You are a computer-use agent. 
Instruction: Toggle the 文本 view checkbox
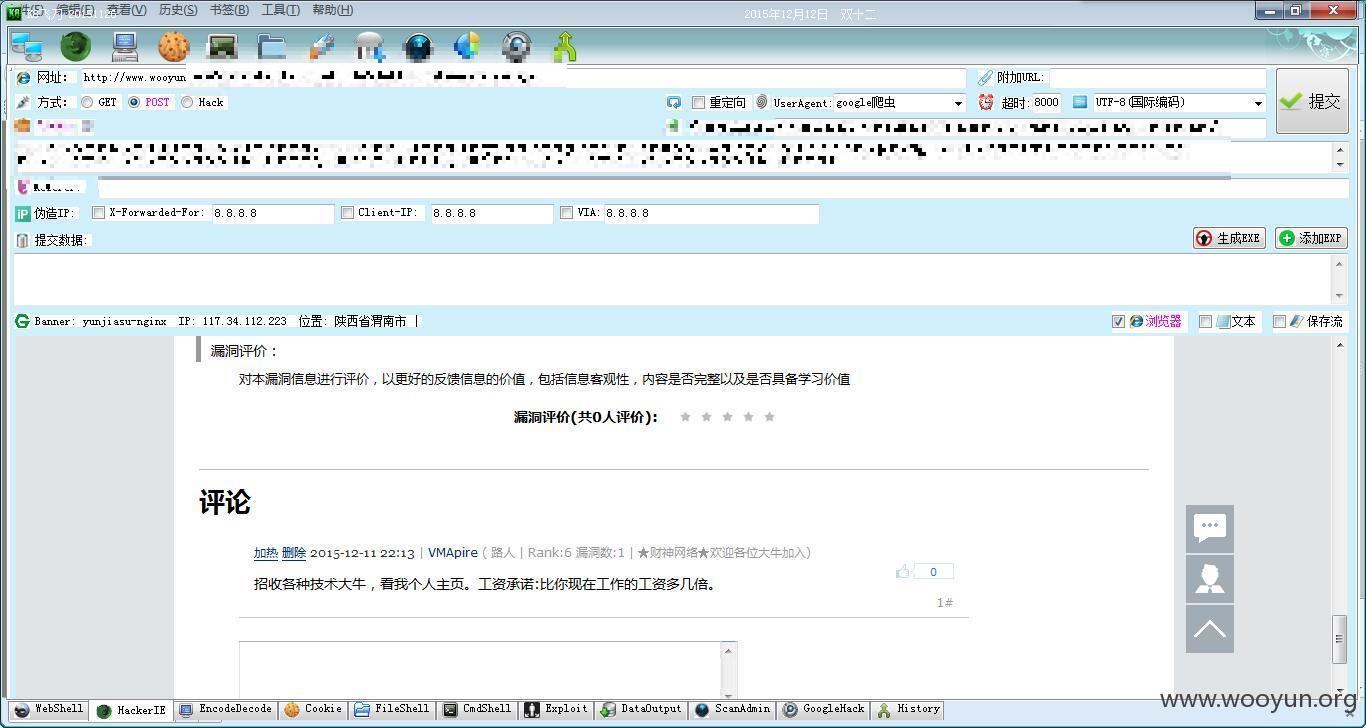[1205, 321]
